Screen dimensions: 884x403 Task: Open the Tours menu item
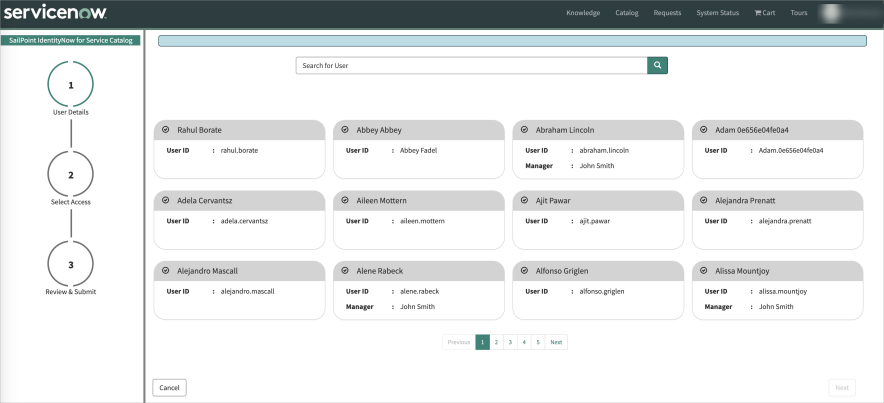coord(799,13)
